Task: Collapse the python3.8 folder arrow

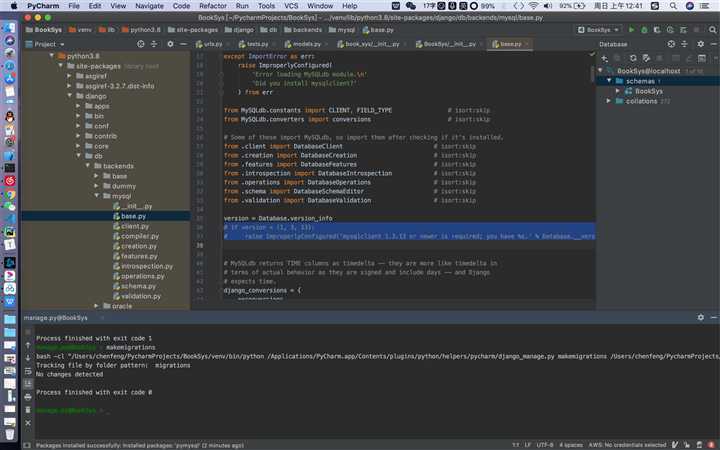Action: 51,56
